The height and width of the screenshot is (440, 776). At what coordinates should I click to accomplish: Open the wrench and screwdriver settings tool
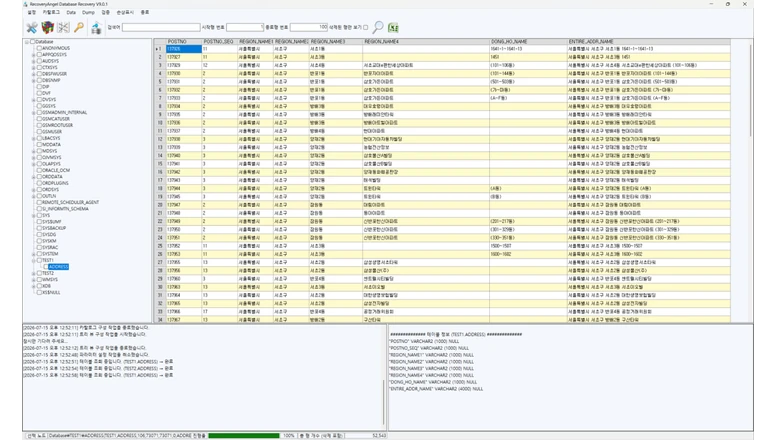32,28
